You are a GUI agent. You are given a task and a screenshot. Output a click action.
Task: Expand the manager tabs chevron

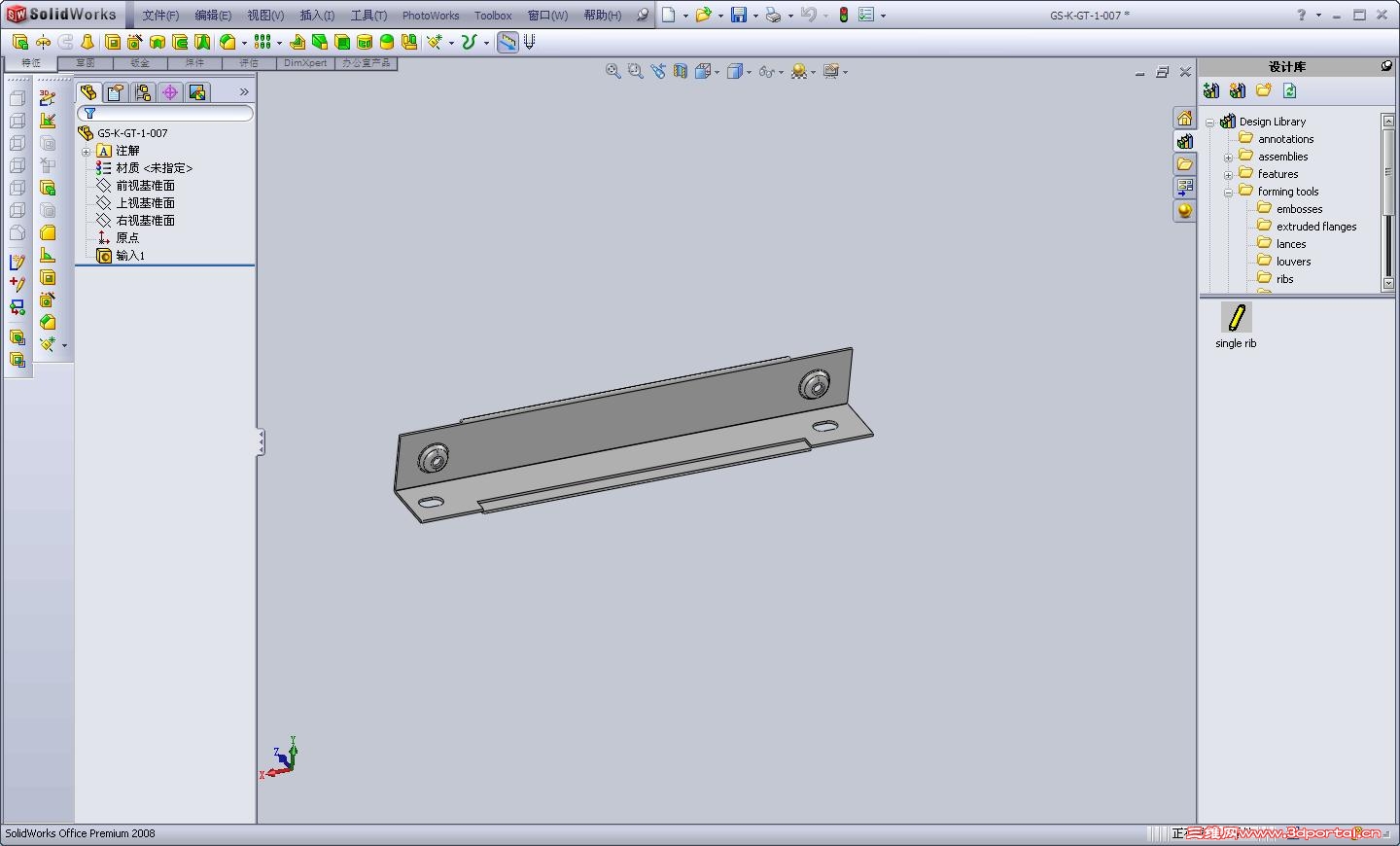click(244, 92)
